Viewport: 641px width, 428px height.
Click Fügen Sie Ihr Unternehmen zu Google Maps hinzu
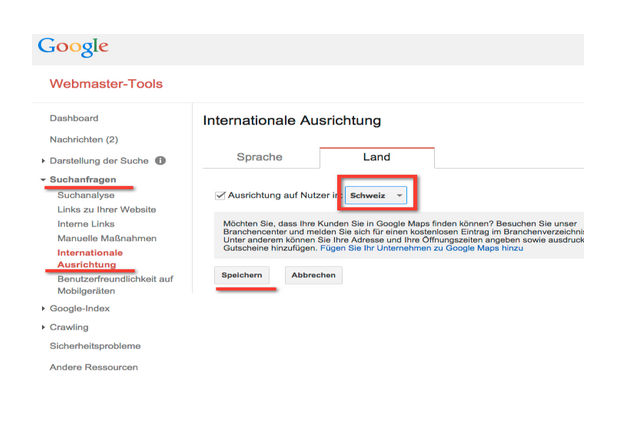421,248
